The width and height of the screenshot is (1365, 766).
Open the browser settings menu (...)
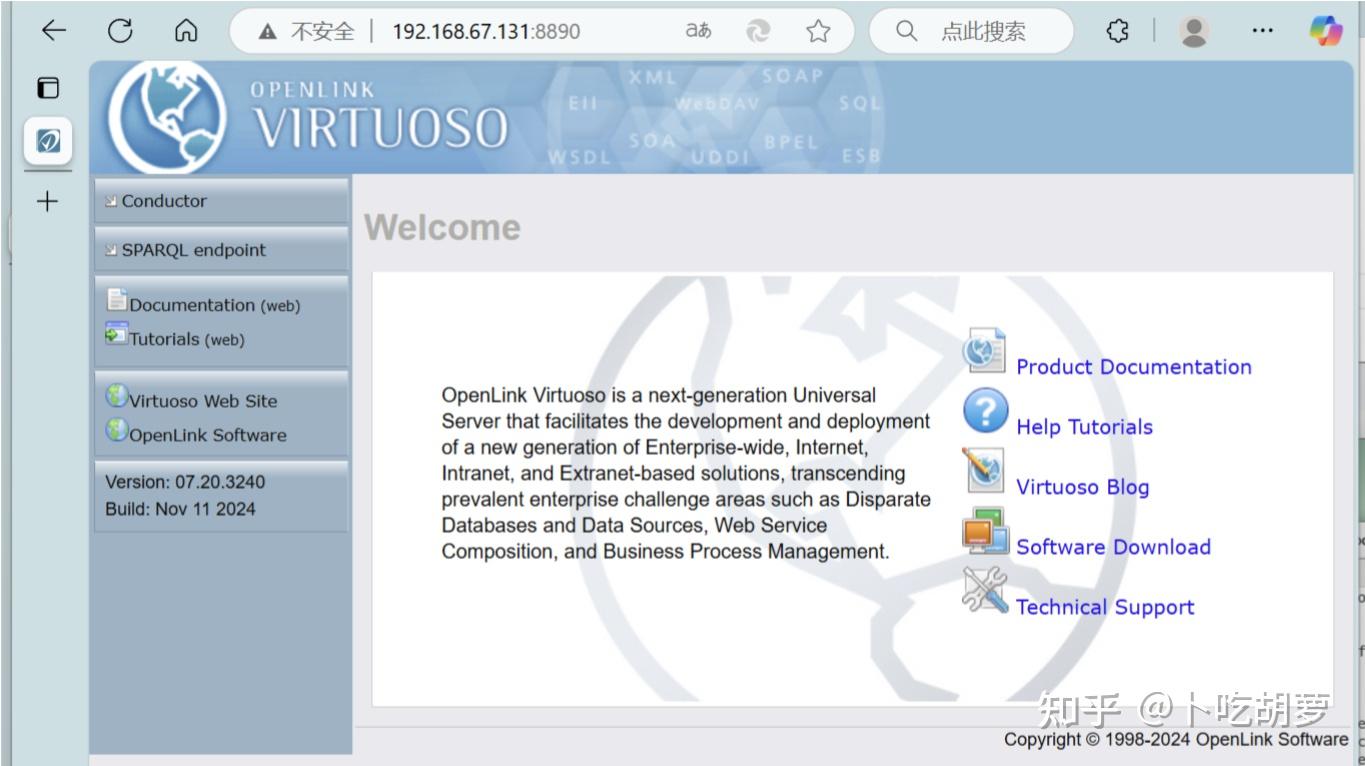pos(1261,31)
